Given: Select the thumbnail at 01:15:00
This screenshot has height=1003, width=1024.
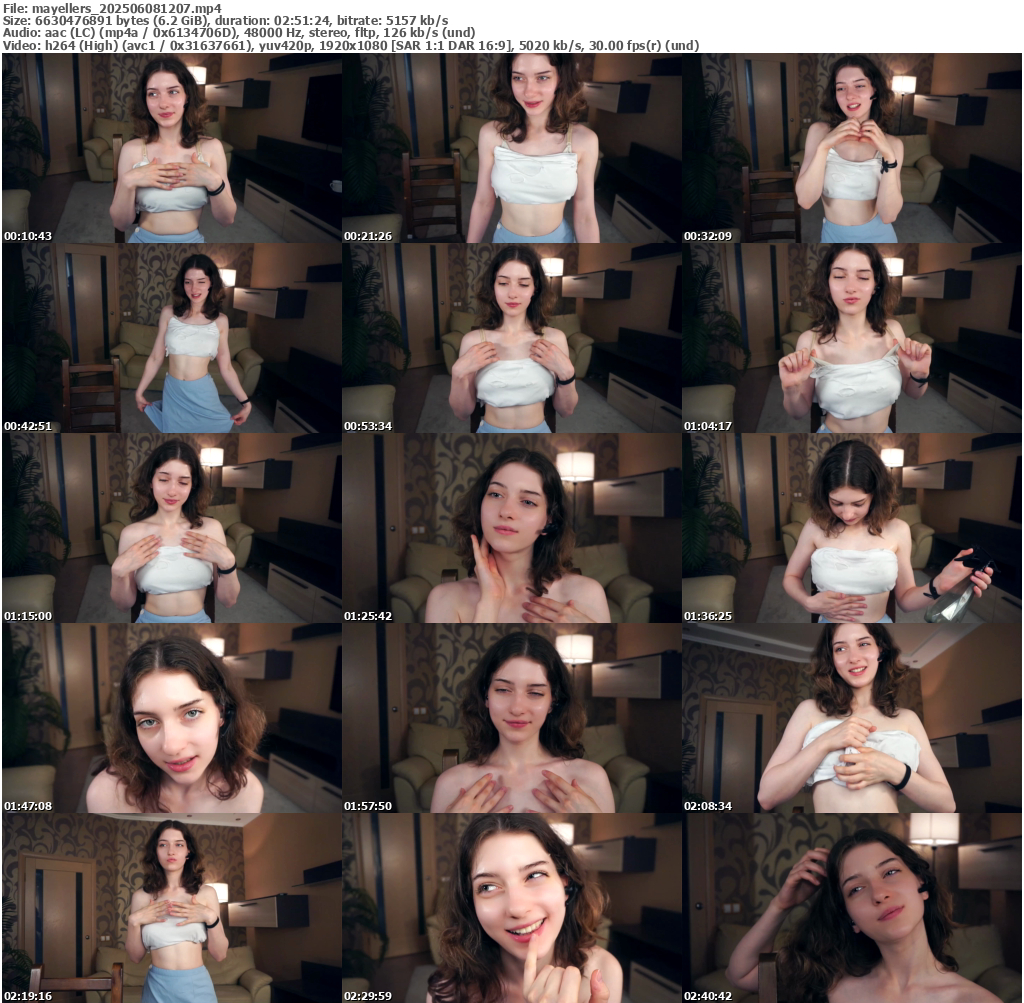Looking at the screenshot, I should coord(172,528).
